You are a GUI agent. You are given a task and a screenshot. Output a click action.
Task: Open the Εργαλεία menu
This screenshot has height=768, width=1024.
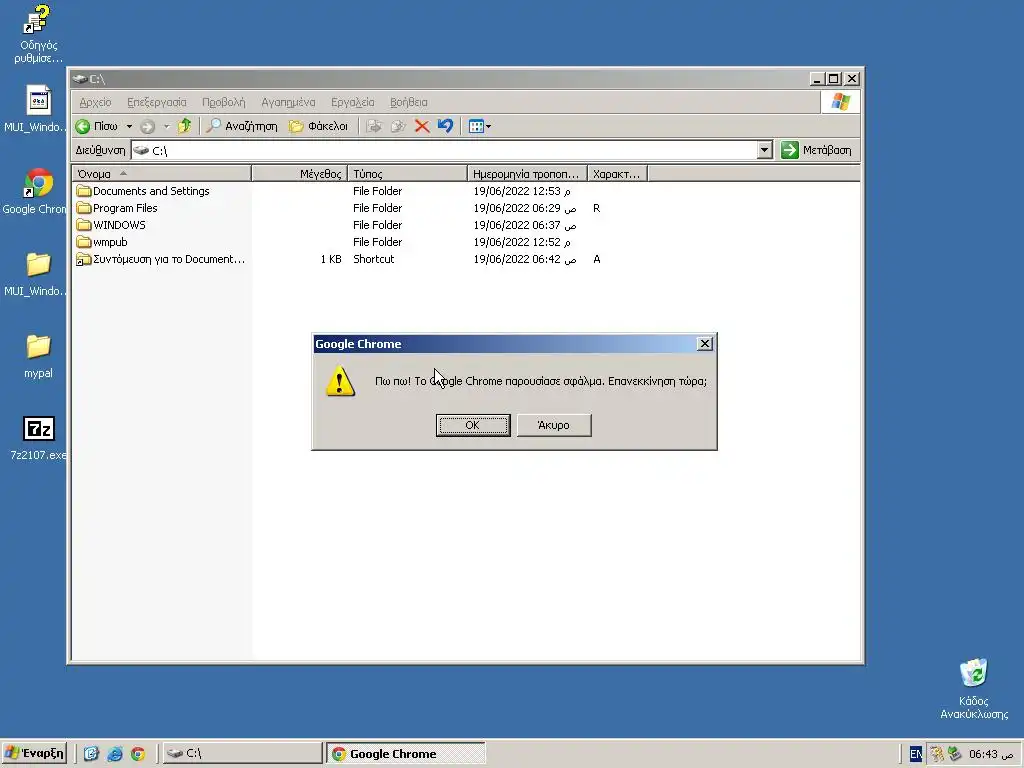click(x=353, y=102)
